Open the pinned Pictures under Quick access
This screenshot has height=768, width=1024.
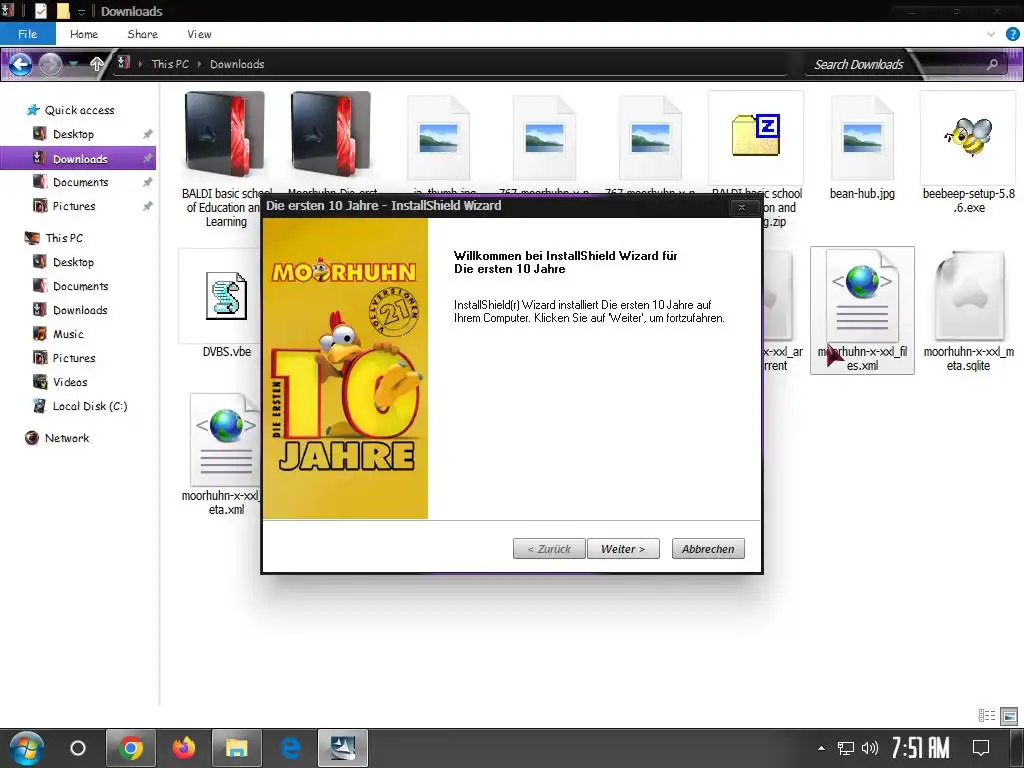tap(74, 206)
